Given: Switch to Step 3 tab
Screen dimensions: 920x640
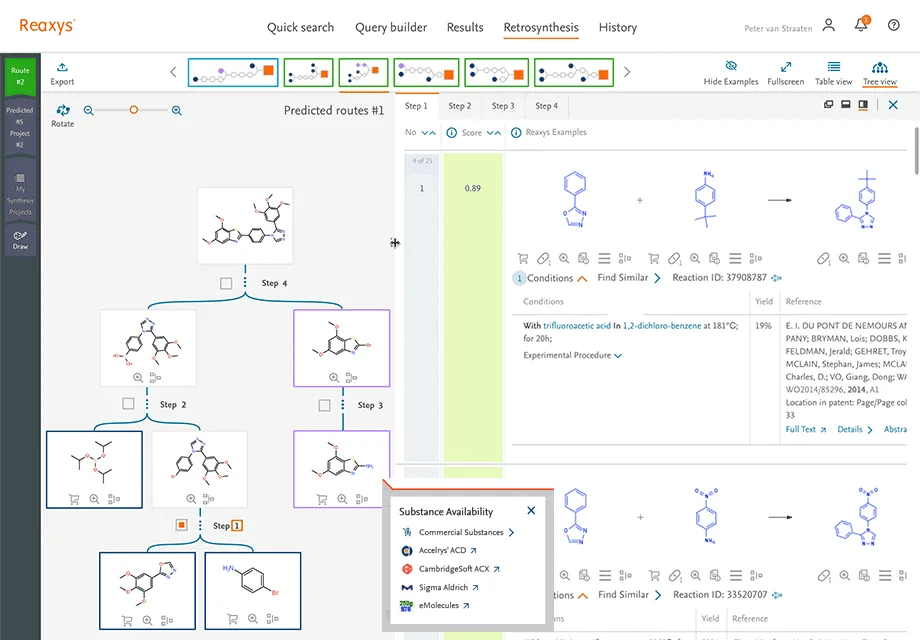Looking at the screenshot, I should [503, 106].
